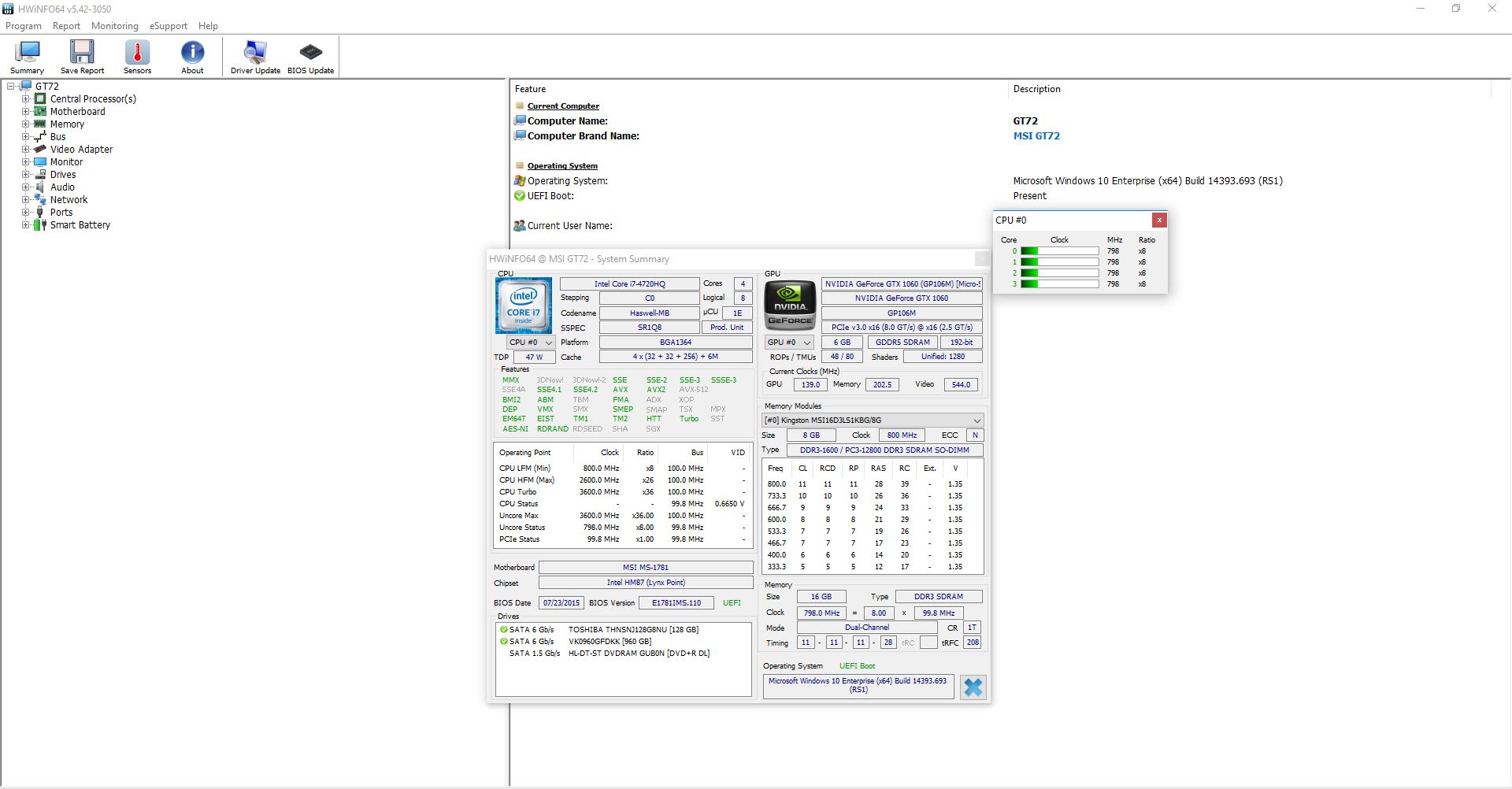This screenshot has height=789, width=1512.
Task: Select the Bus tree icon
Action: coord(40,137)
